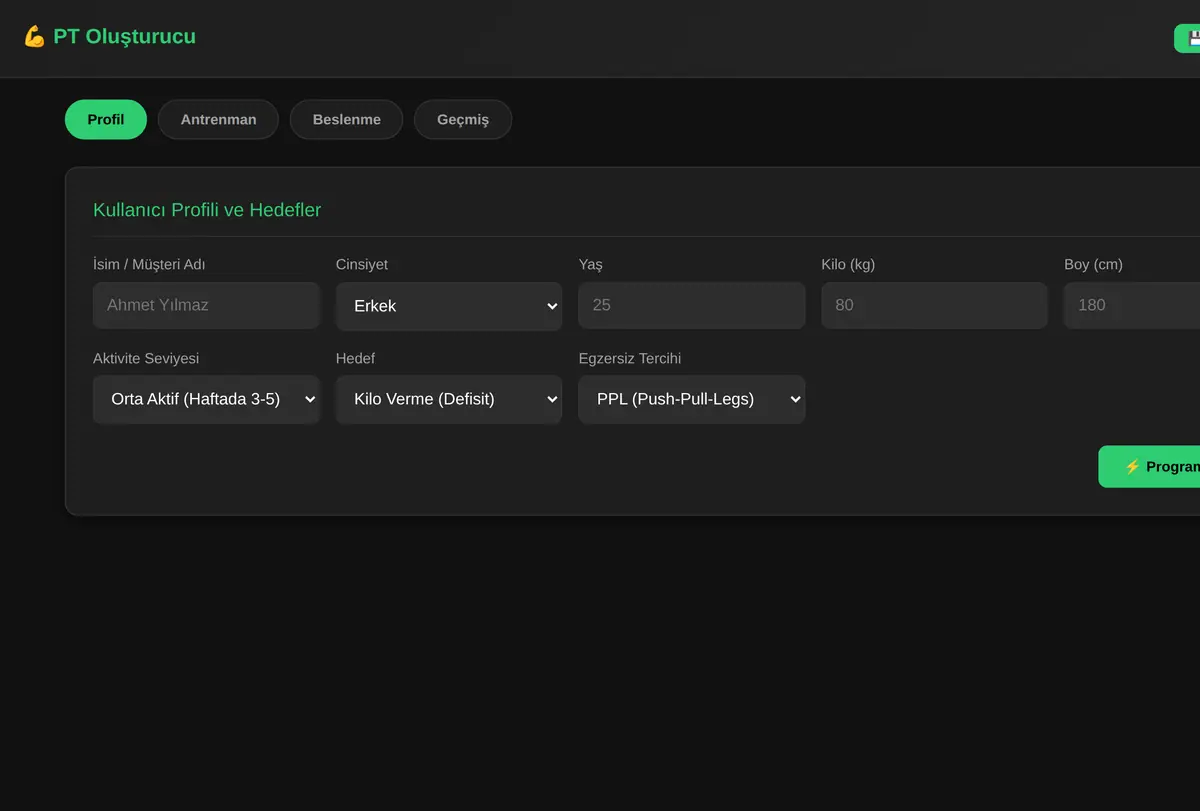Click the PT Oluşturucu flexed-arm logo icon
The width and height of the screenshot is (1200, 811).
click(x=34, y=37)
